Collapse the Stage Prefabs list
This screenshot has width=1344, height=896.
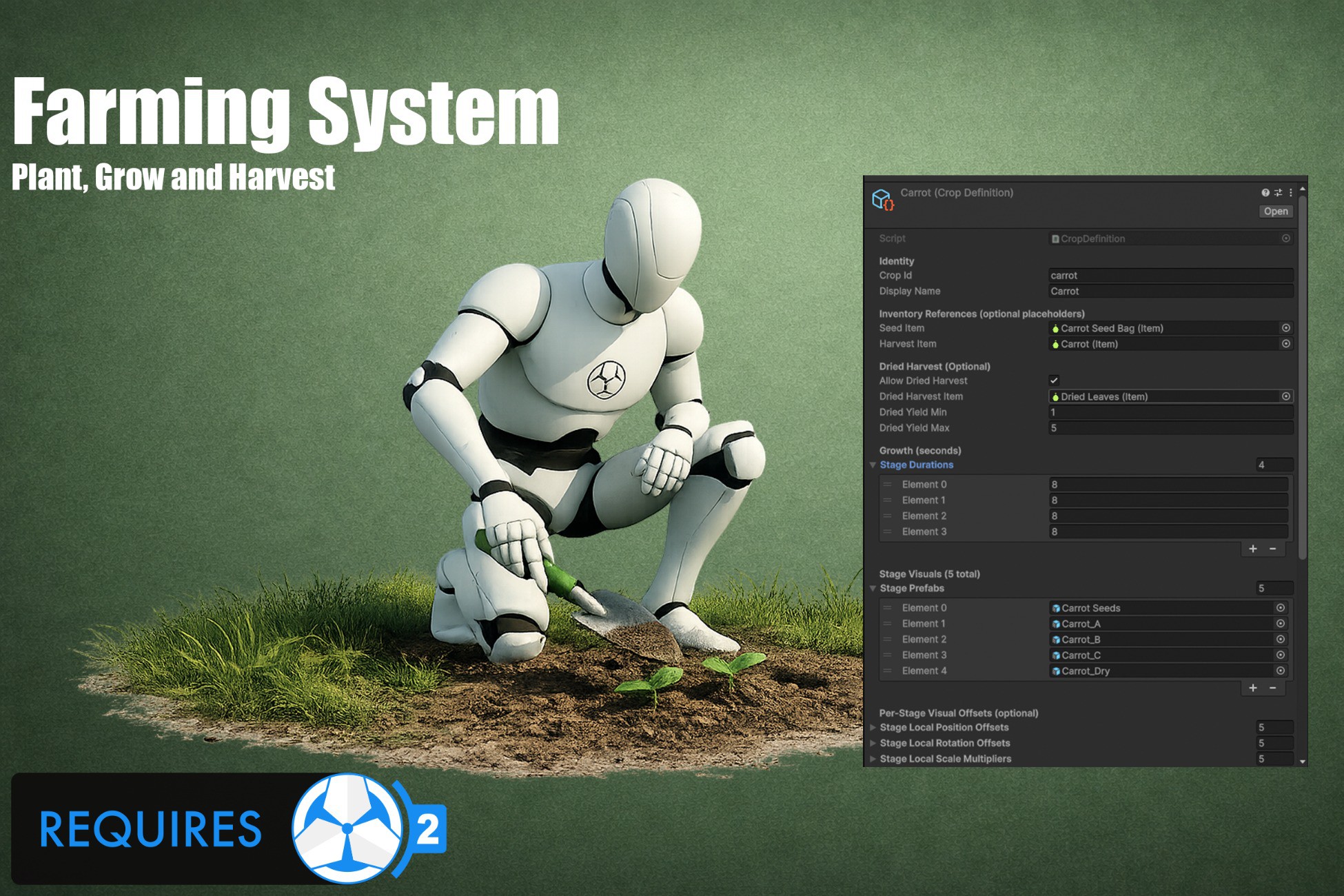click(x=873, y=589)
